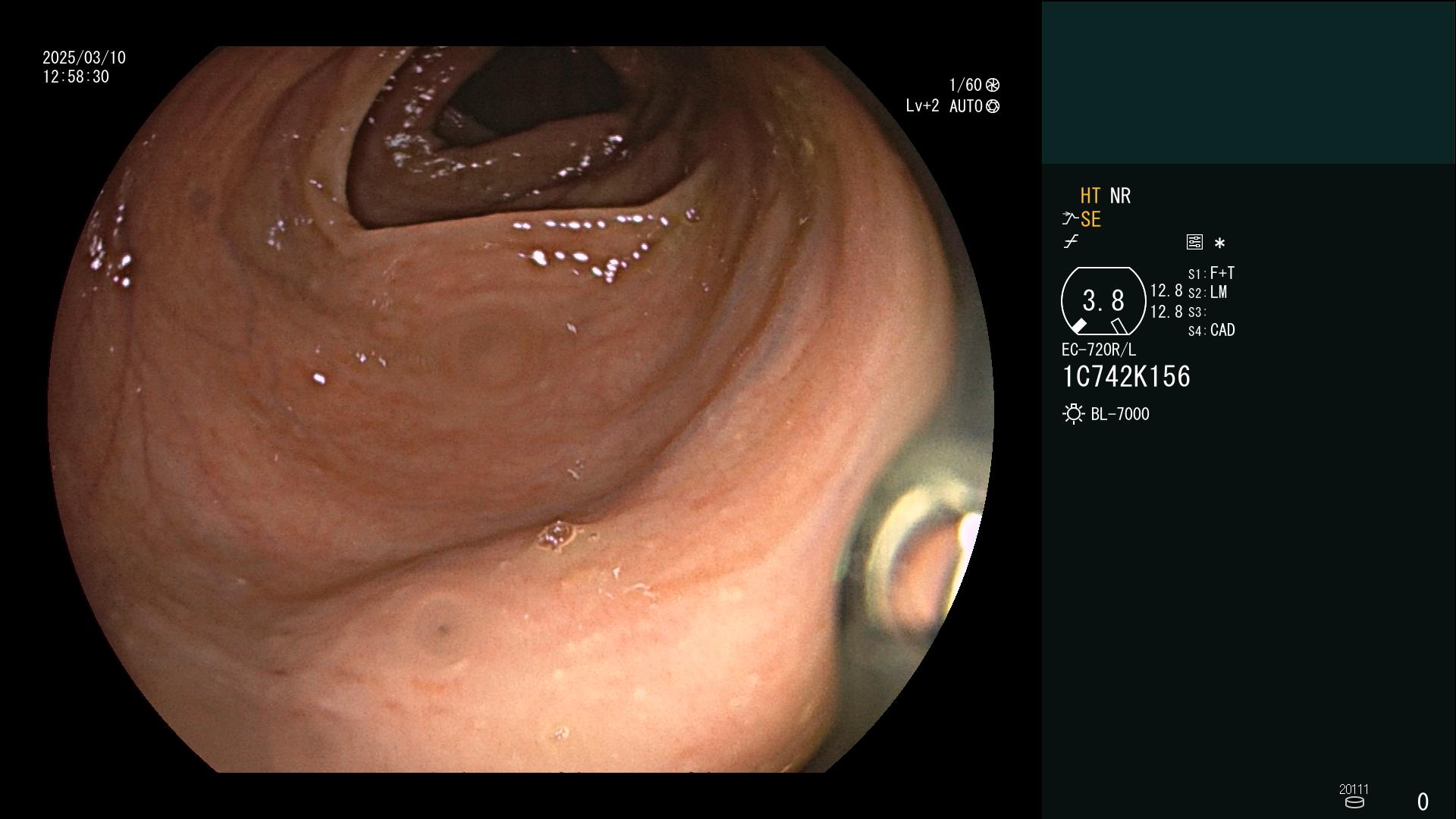Viewport: 1456px width, 819px height.
Task: Click the 12.8 value beside S3
Action: pyautogui.click(x=1166, y=311)
